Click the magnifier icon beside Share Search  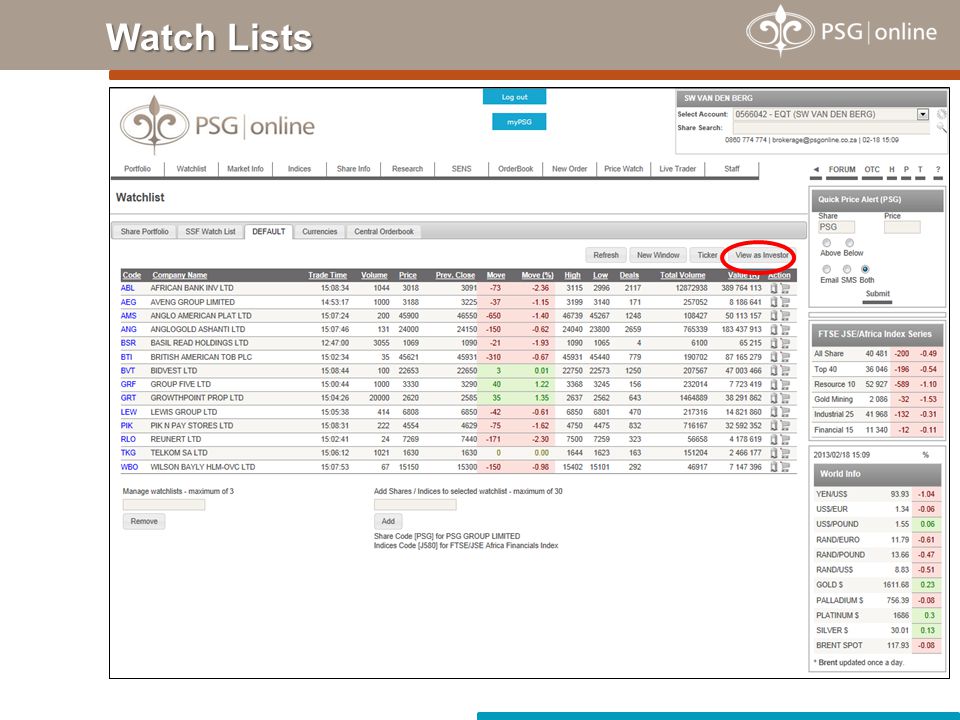tap(942, 127)
